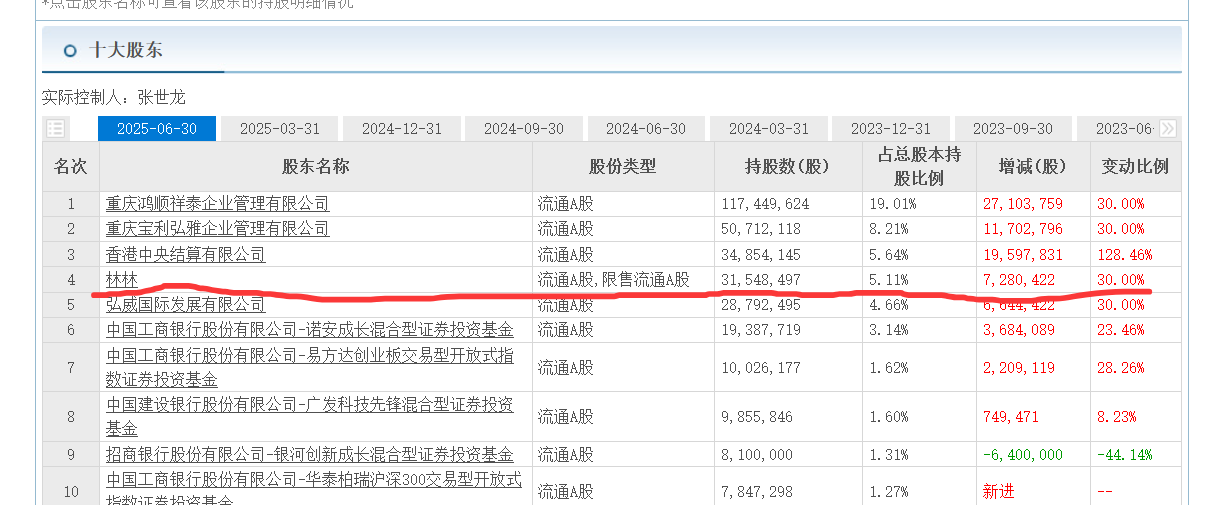The image size is (1220, 505).
Task: Click the 香港中央结算有限公司 link
Action: pos(186,254)
